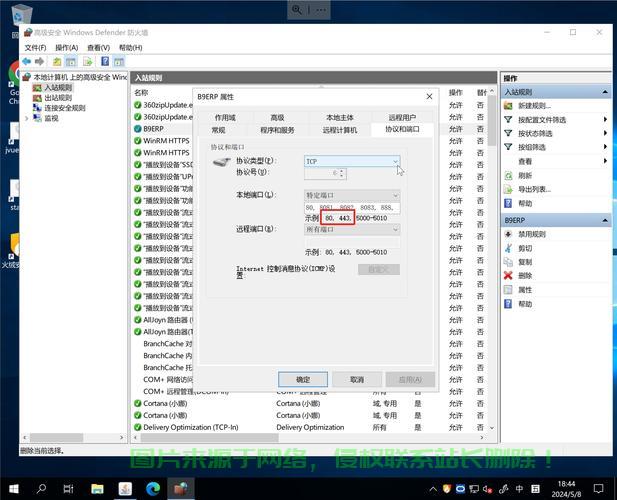Collapse the B9ERP section in actions pane

click(605, 220)
